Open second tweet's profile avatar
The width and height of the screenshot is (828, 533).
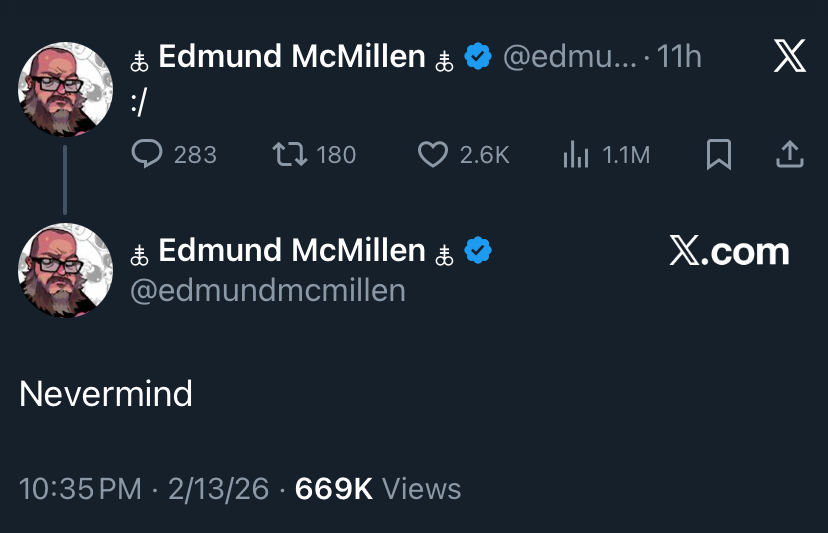[65, 270]
